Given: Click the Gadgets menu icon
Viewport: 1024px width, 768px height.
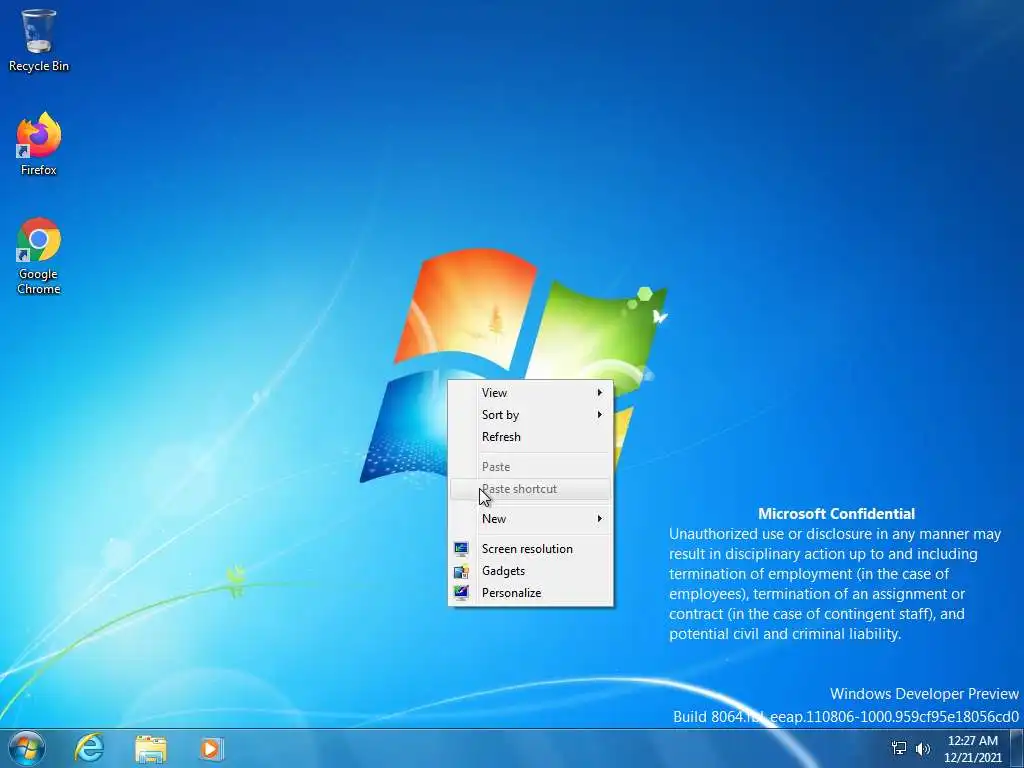Looking at the screenshot, I should (x=461, y=571).
